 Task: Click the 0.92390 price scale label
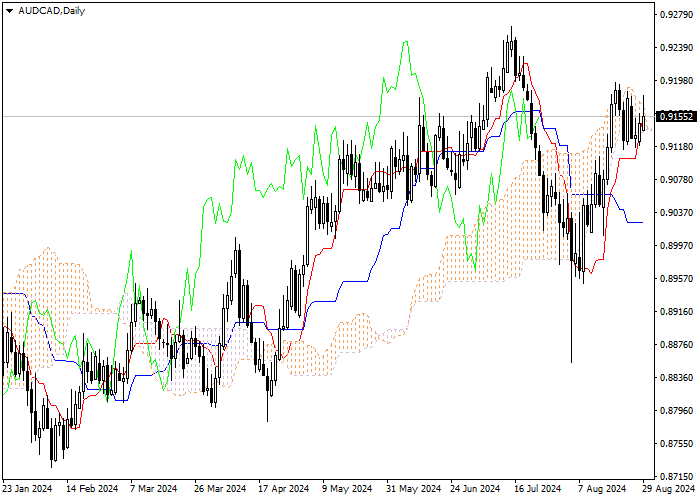[x=677, y=48]
